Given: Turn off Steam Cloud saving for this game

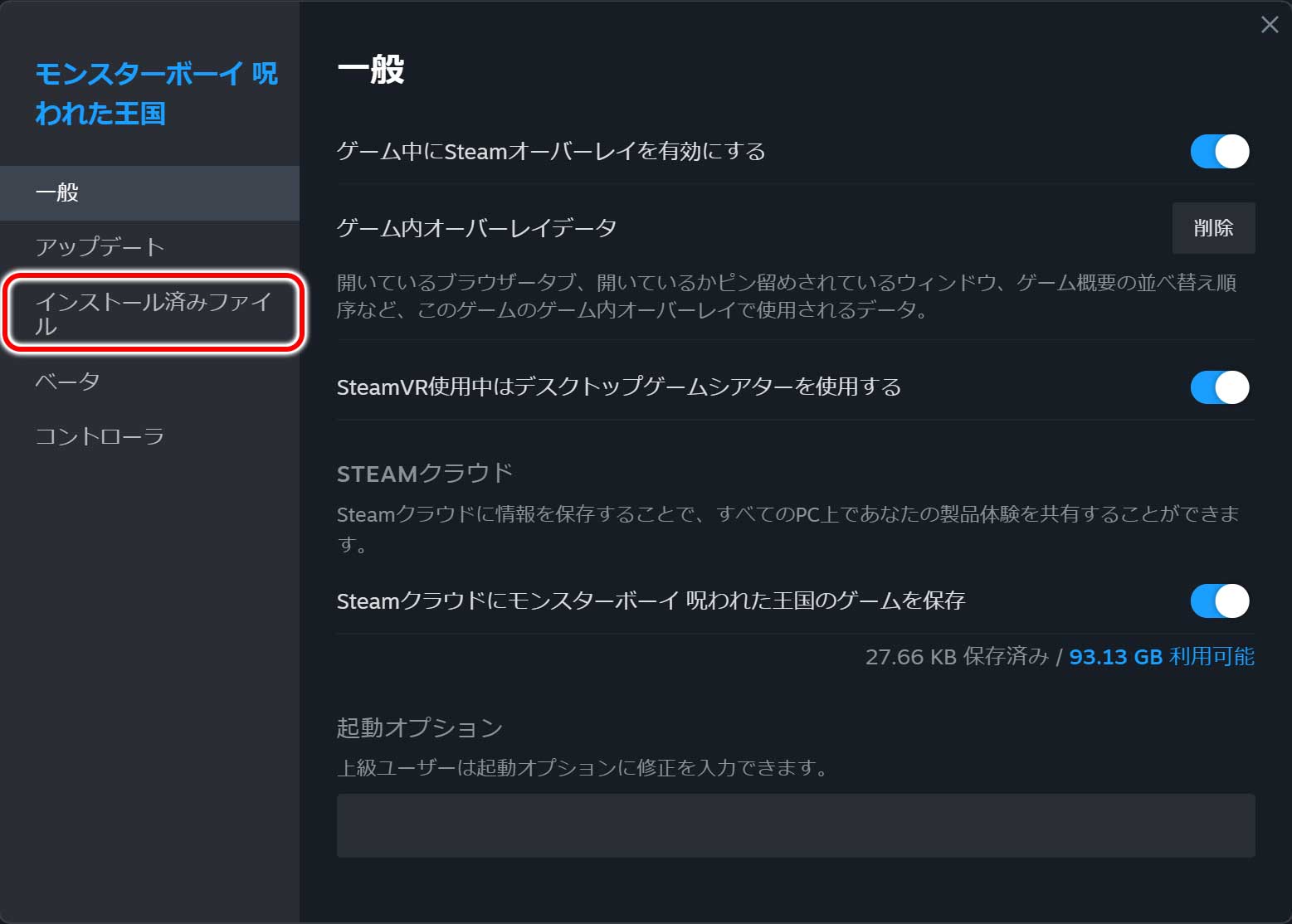Looking at the screenshot, I should click(1218, 601).
